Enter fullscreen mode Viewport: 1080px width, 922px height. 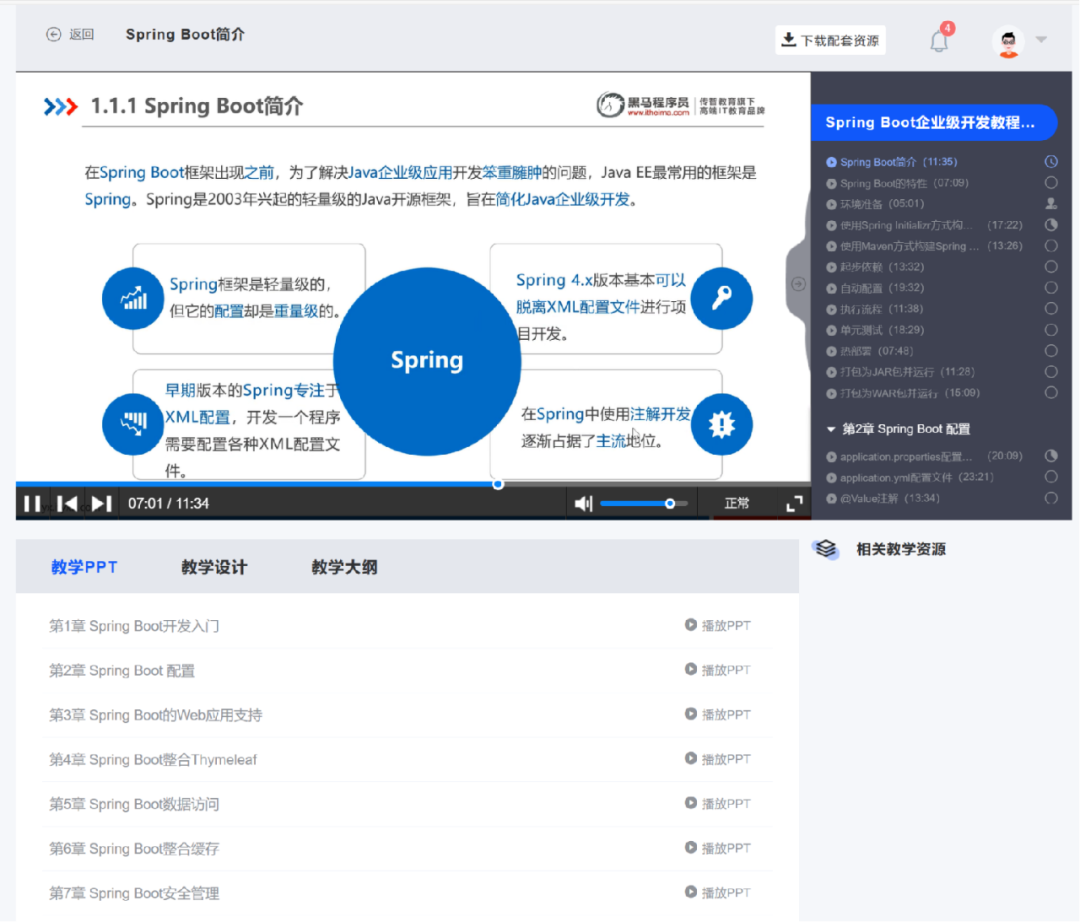coord(794,504)
